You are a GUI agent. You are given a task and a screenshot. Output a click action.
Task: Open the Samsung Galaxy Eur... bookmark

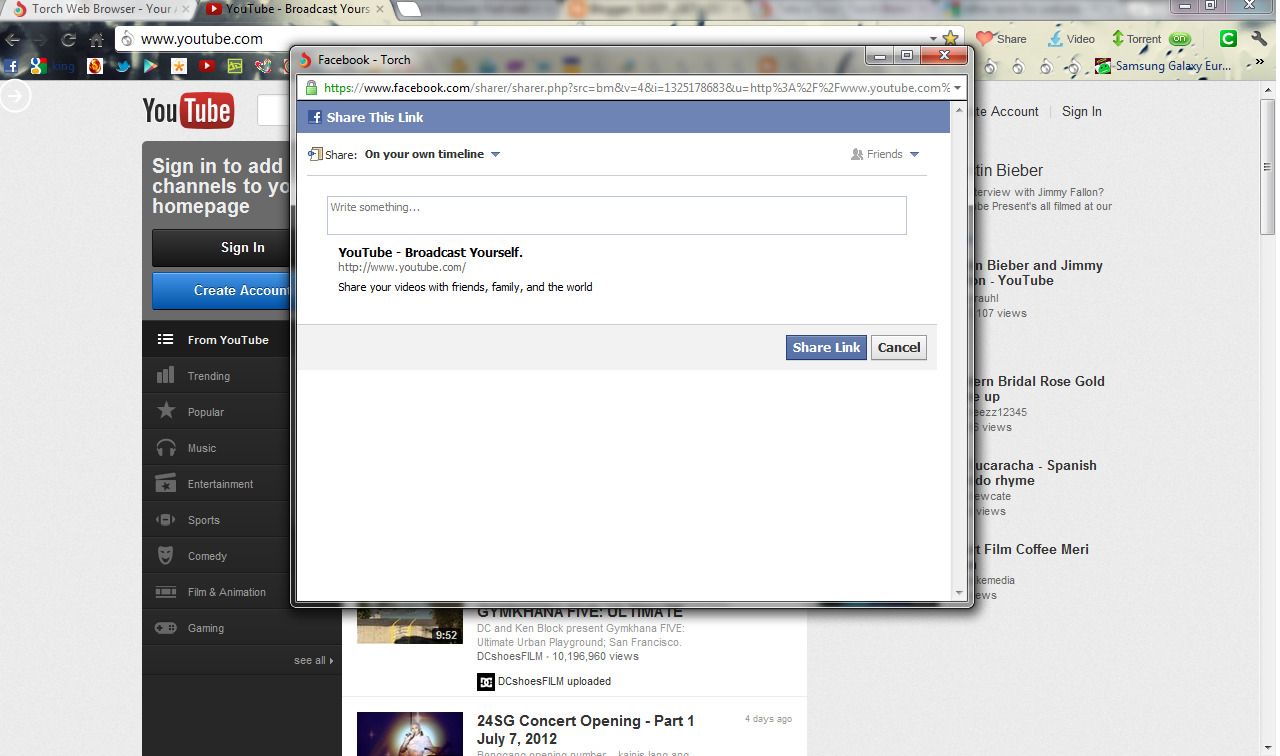click(x=1163, y=66)
